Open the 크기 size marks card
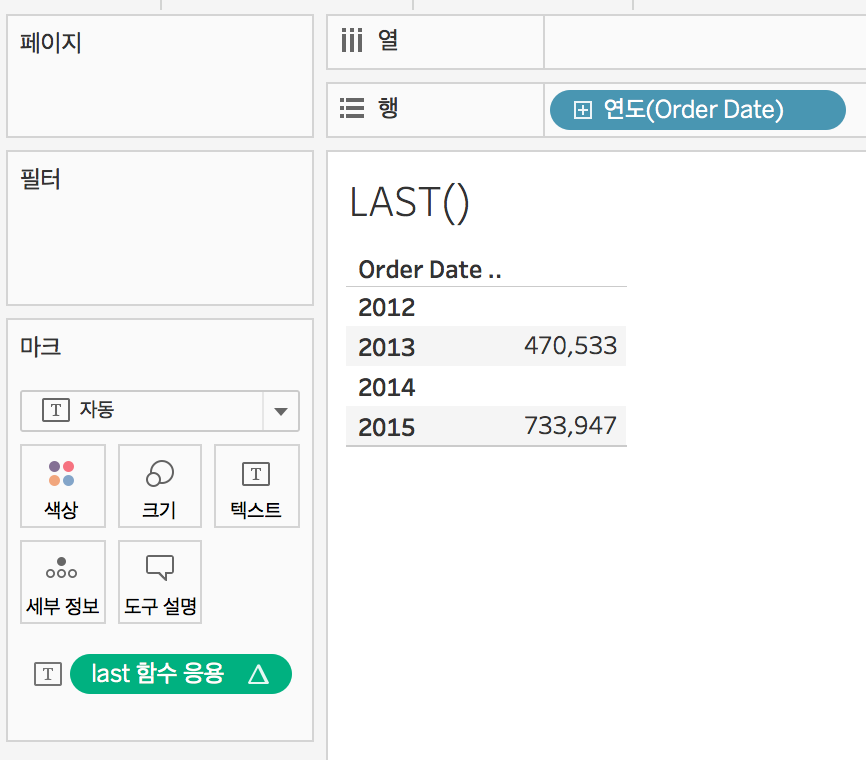Image resolution: width=866 pixels, height=760 pixels. click(160, 486)
